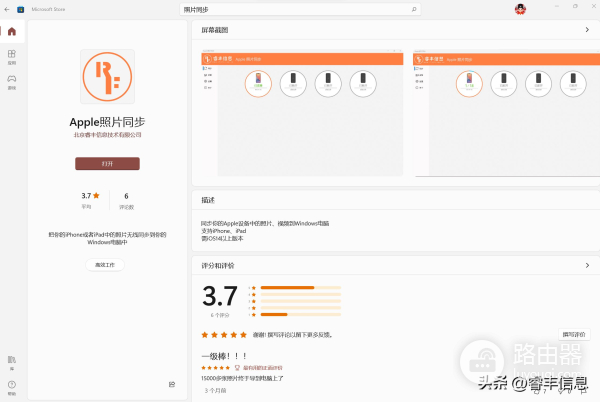Image resolution: width=600 pixels, height=402 pixels.
Task: Open the Help icon in sidebar
Action: click(x=12, y=387)
